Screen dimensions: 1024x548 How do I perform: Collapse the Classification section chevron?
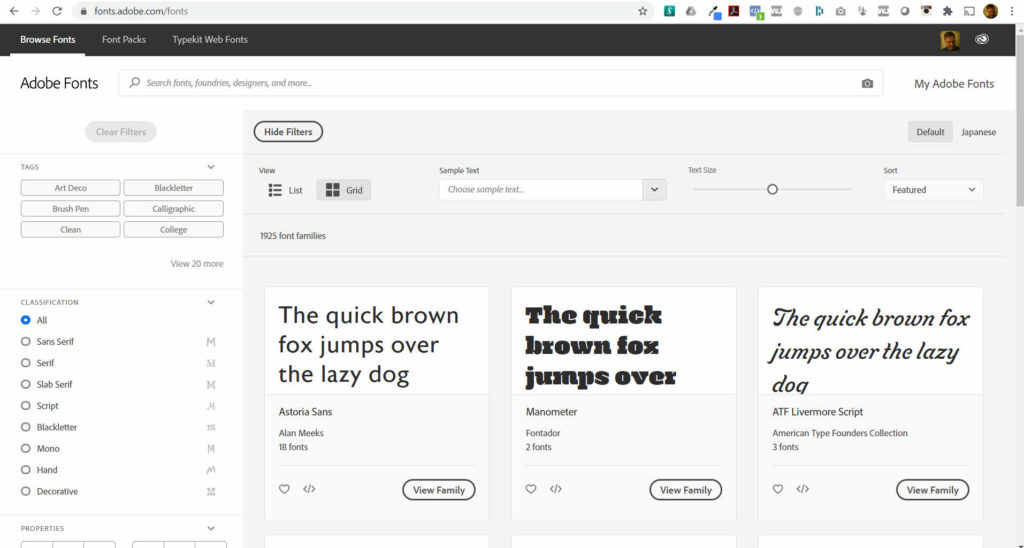211,302
